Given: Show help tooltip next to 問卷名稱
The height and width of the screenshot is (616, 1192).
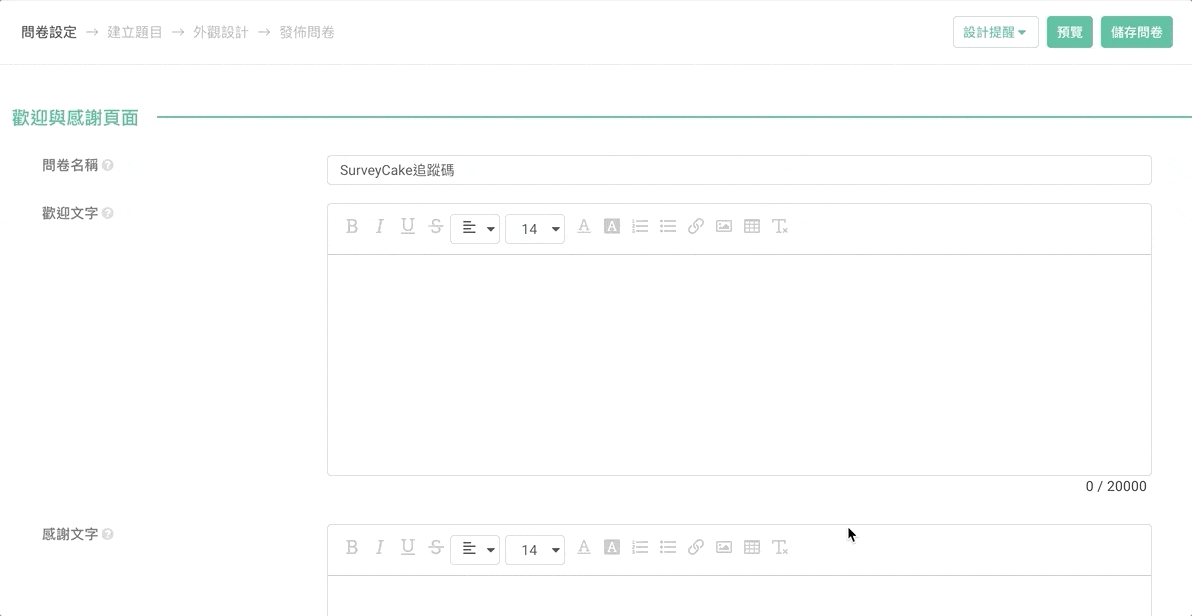Looking at the screenshot, I should (108, 165).
